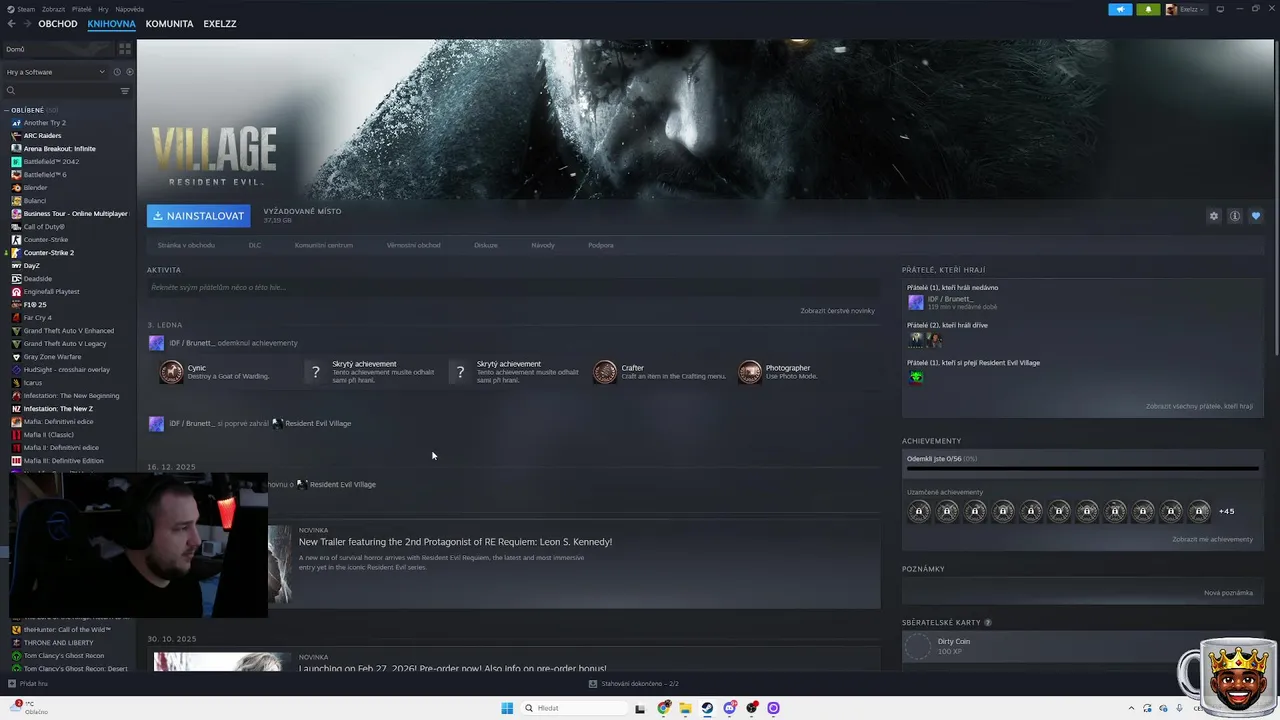Viewport: 1280px width, 720px height.
Task: Open Věrnostní obchod link
Action: [413, 245]
